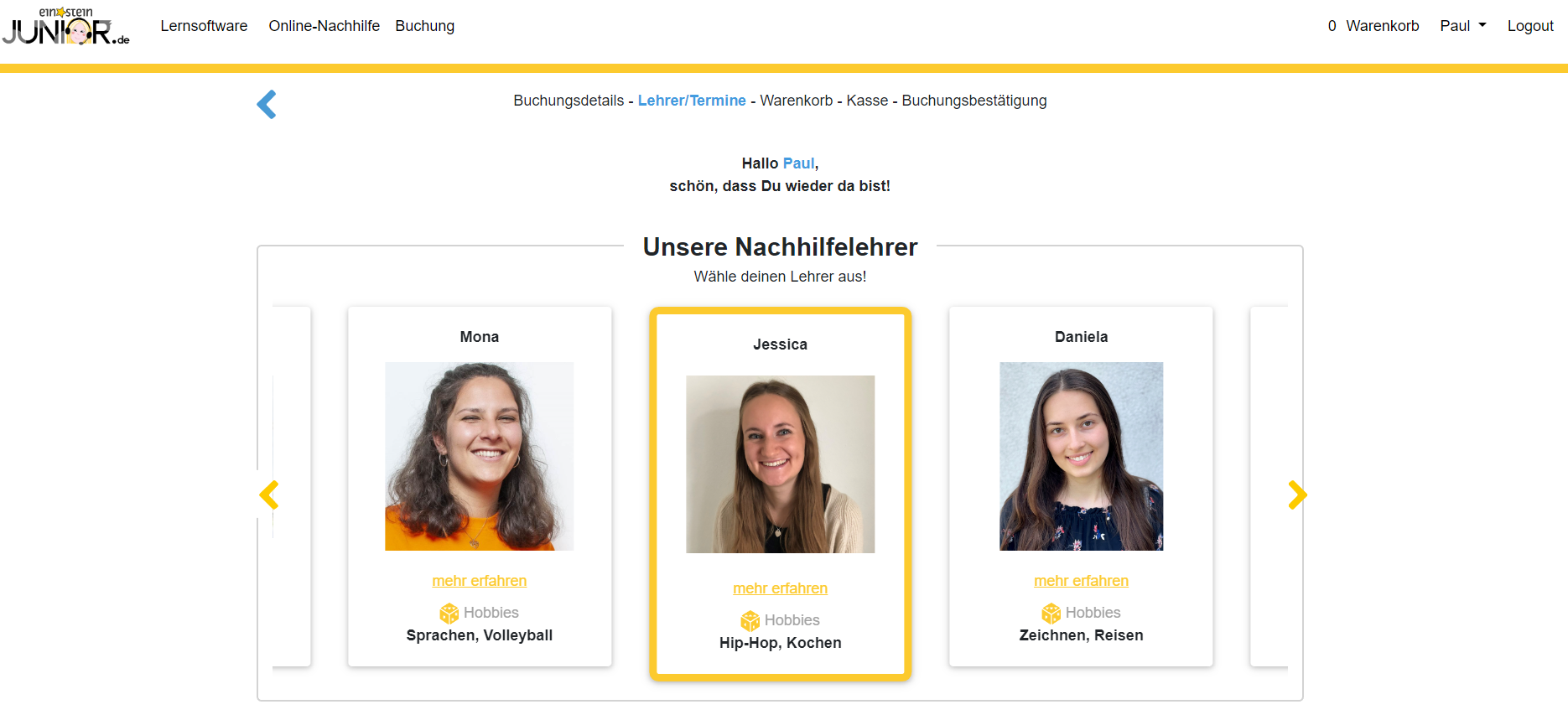Open the Paul user dropdown menu
Screen dimensions: 1568x720
pos(1463,26)
